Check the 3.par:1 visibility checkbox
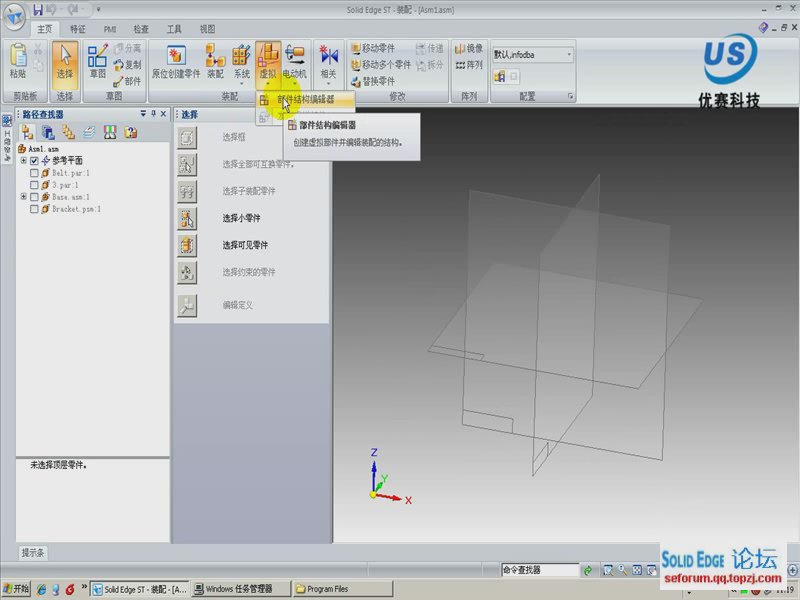The height and width of the screenshot is (600, 800). [34, 185]
